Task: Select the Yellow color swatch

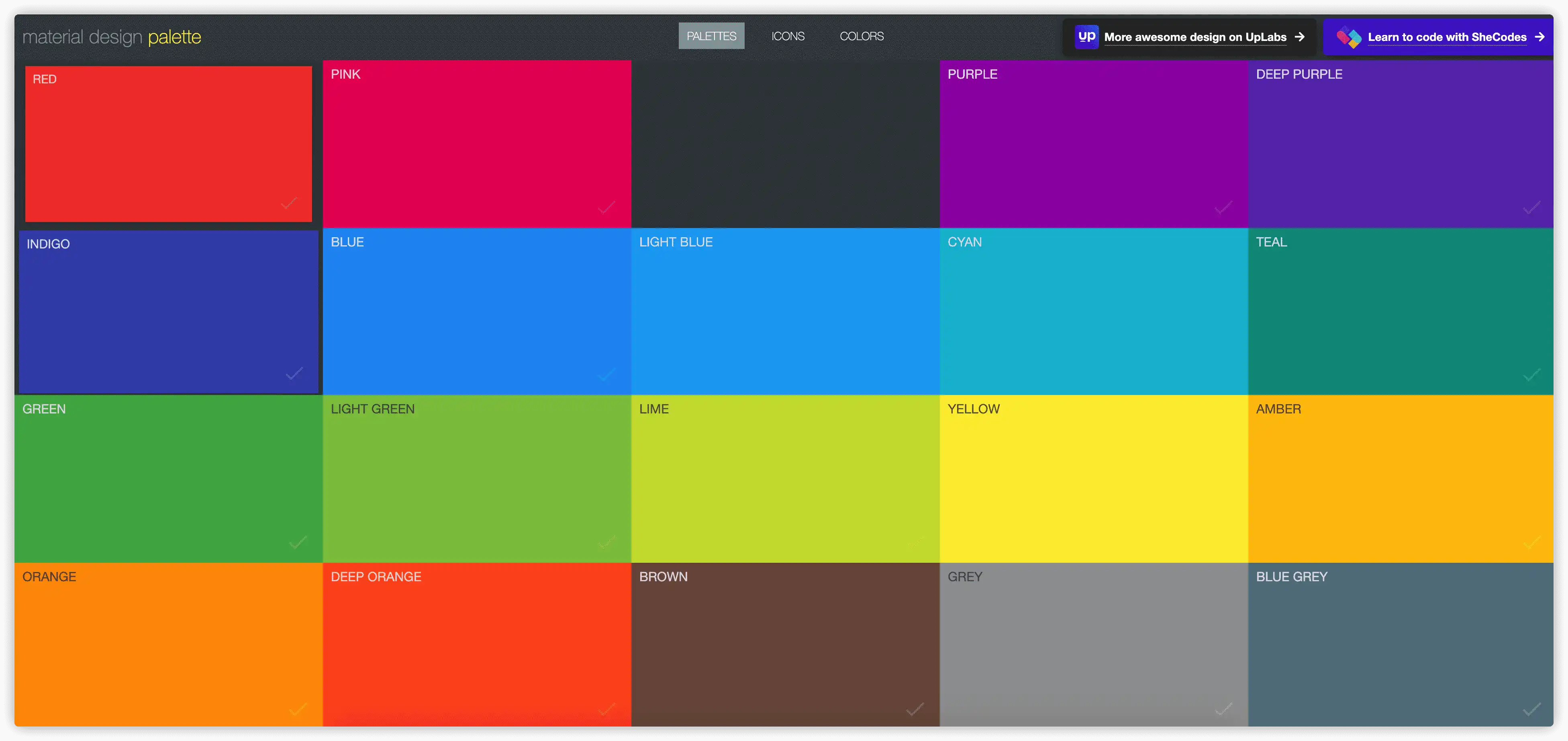Action: (1094, 479)
